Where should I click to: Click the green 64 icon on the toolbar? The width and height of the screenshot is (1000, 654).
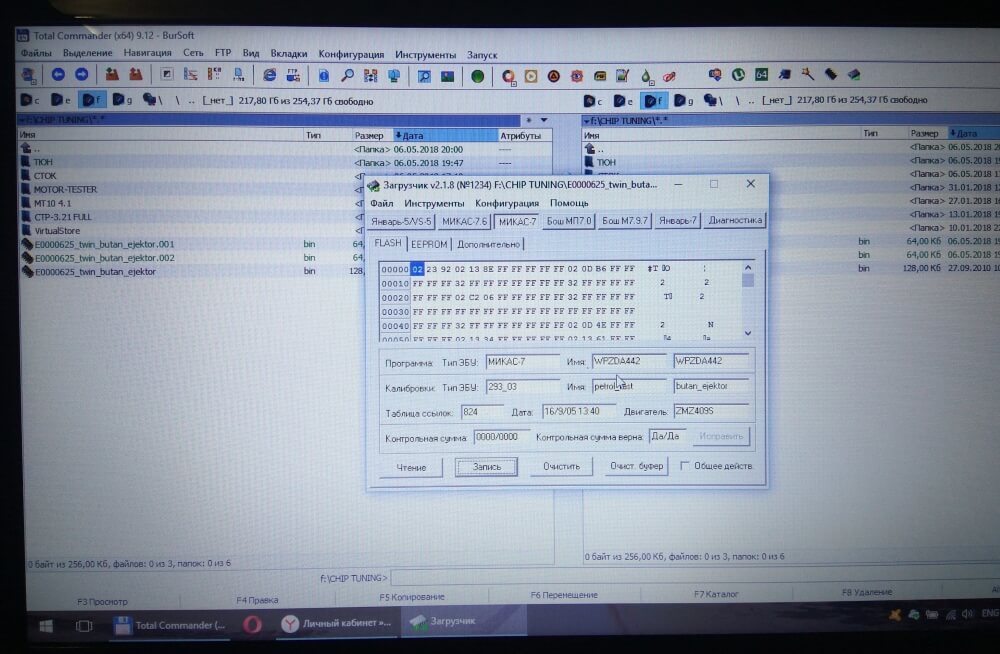pos(761,75)
